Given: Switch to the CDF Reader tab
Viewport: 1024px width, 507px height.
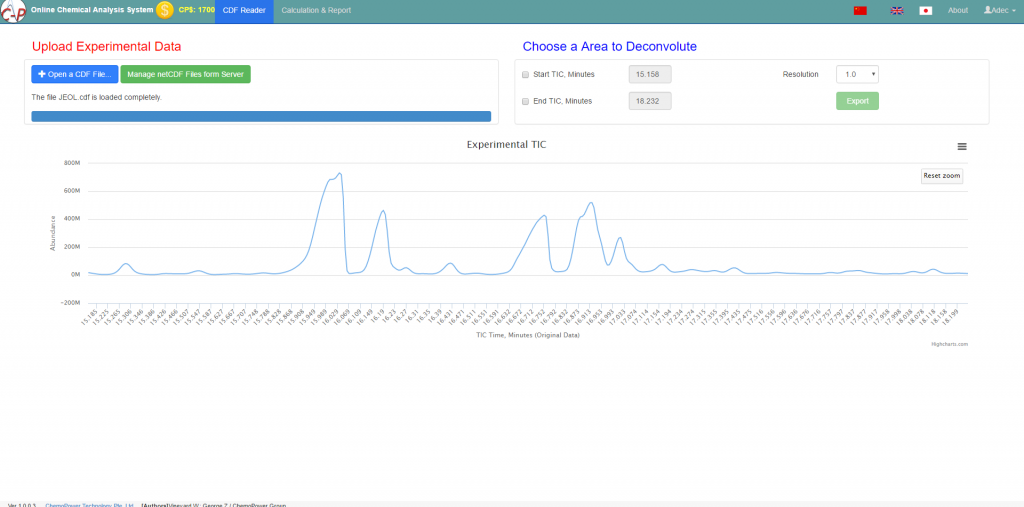Looking at the screenshot, I should coord(244,10).
